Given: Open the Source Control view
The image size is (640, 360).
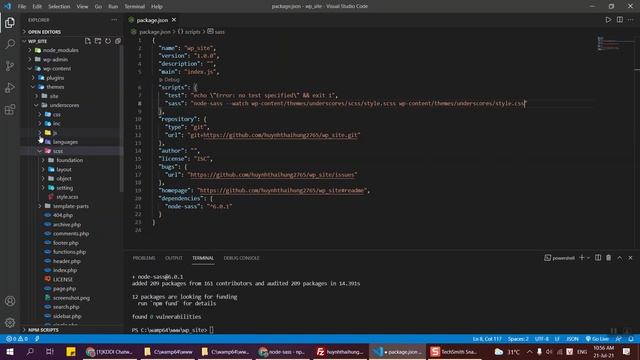Looking at the screenshot, I should [10, 66].
